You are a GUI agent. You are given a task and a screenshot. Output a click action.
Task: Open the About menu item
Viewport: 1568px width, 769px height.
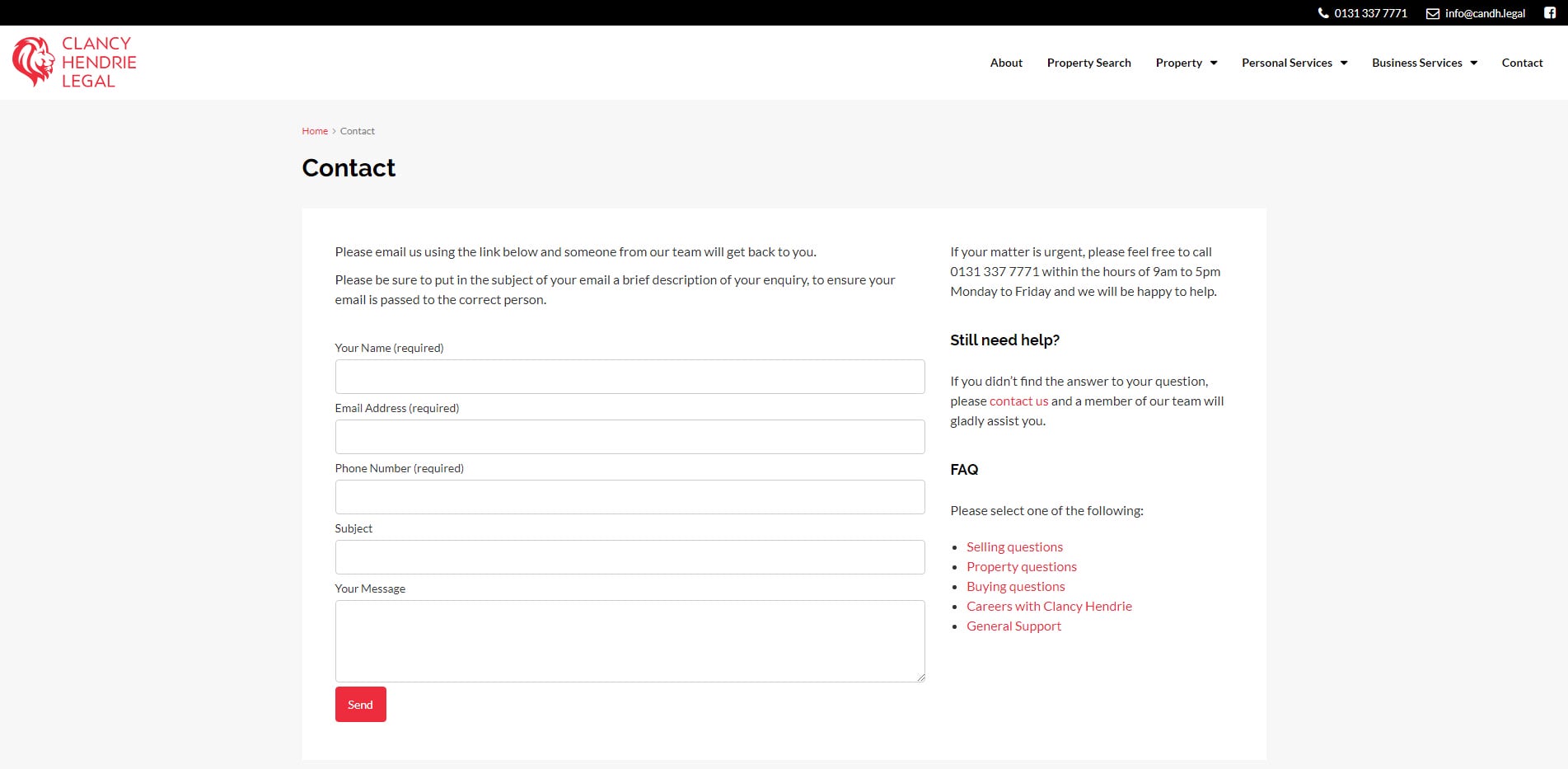(x=1006, y=63)
